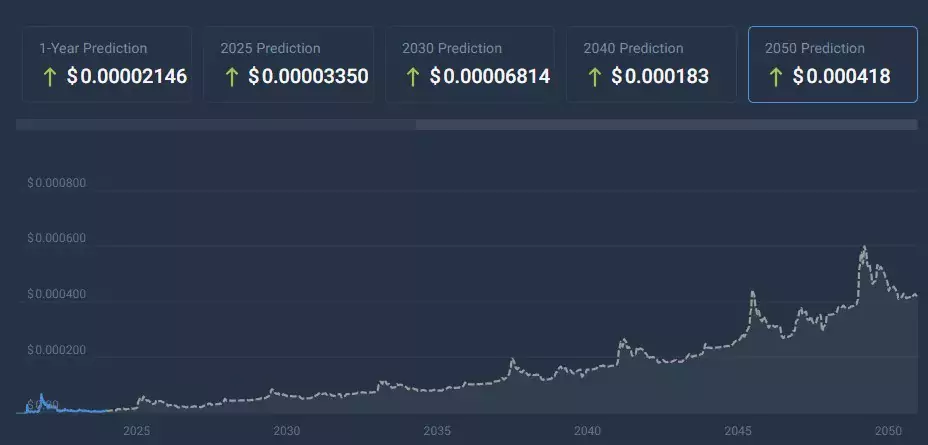Click the 2025 x-axis label
This screenshot has height=445, width=928.
click(136, 431)
